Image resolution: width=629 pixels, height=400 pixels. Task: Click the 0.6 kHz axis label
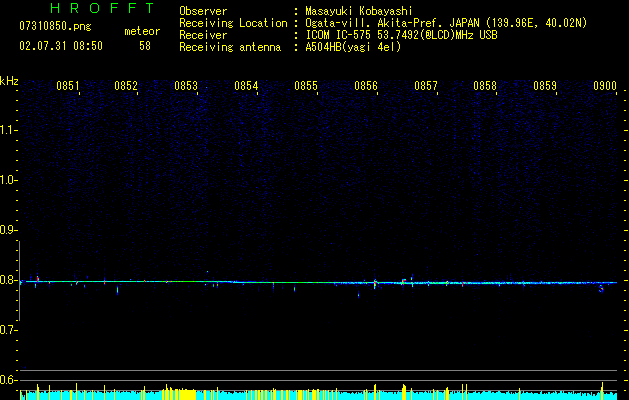8,380
